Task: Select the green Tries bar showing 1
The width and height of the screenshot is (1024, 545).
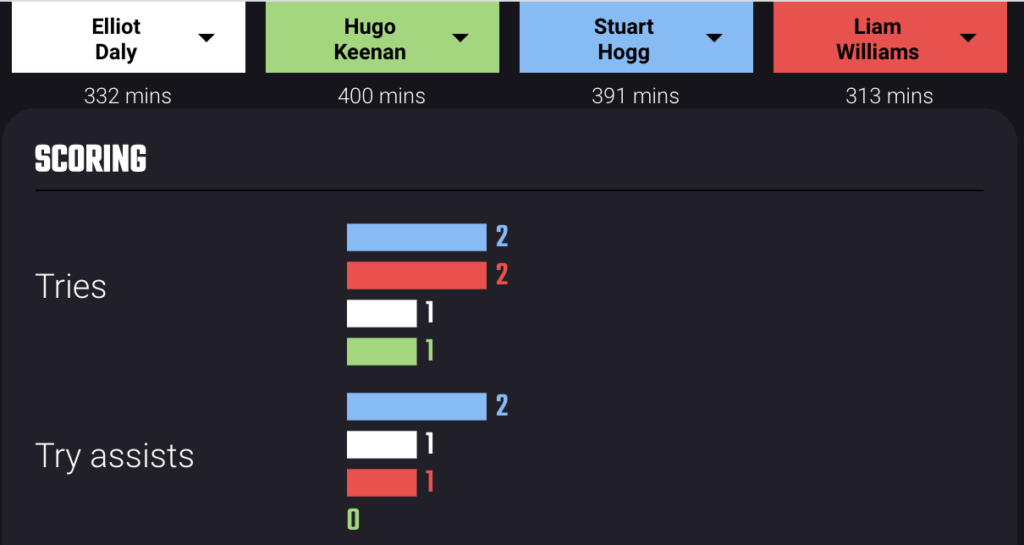Action: click(x=381, y=351)
